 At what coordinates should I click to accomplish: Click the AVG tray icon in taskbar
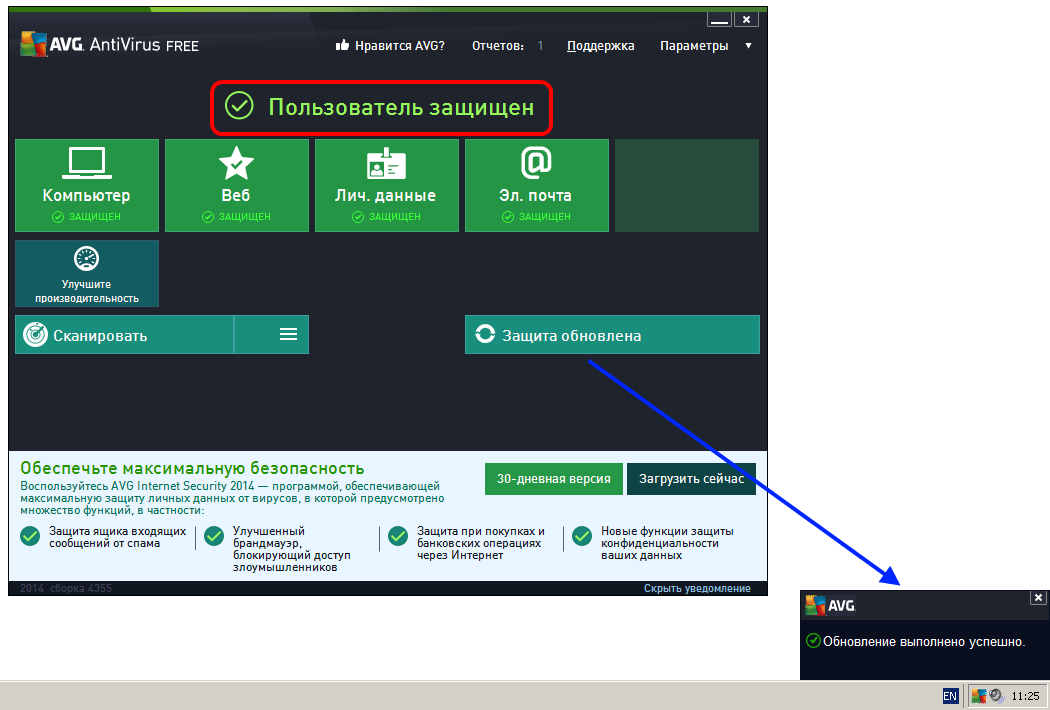tap(978, 696)
